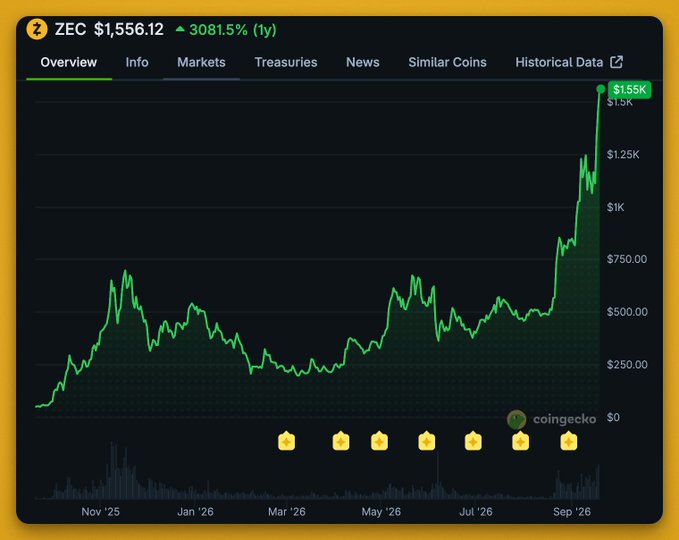Viewport: 679px width, 540px height.
Task: Open the Overview tab
Action: [69, 62]
